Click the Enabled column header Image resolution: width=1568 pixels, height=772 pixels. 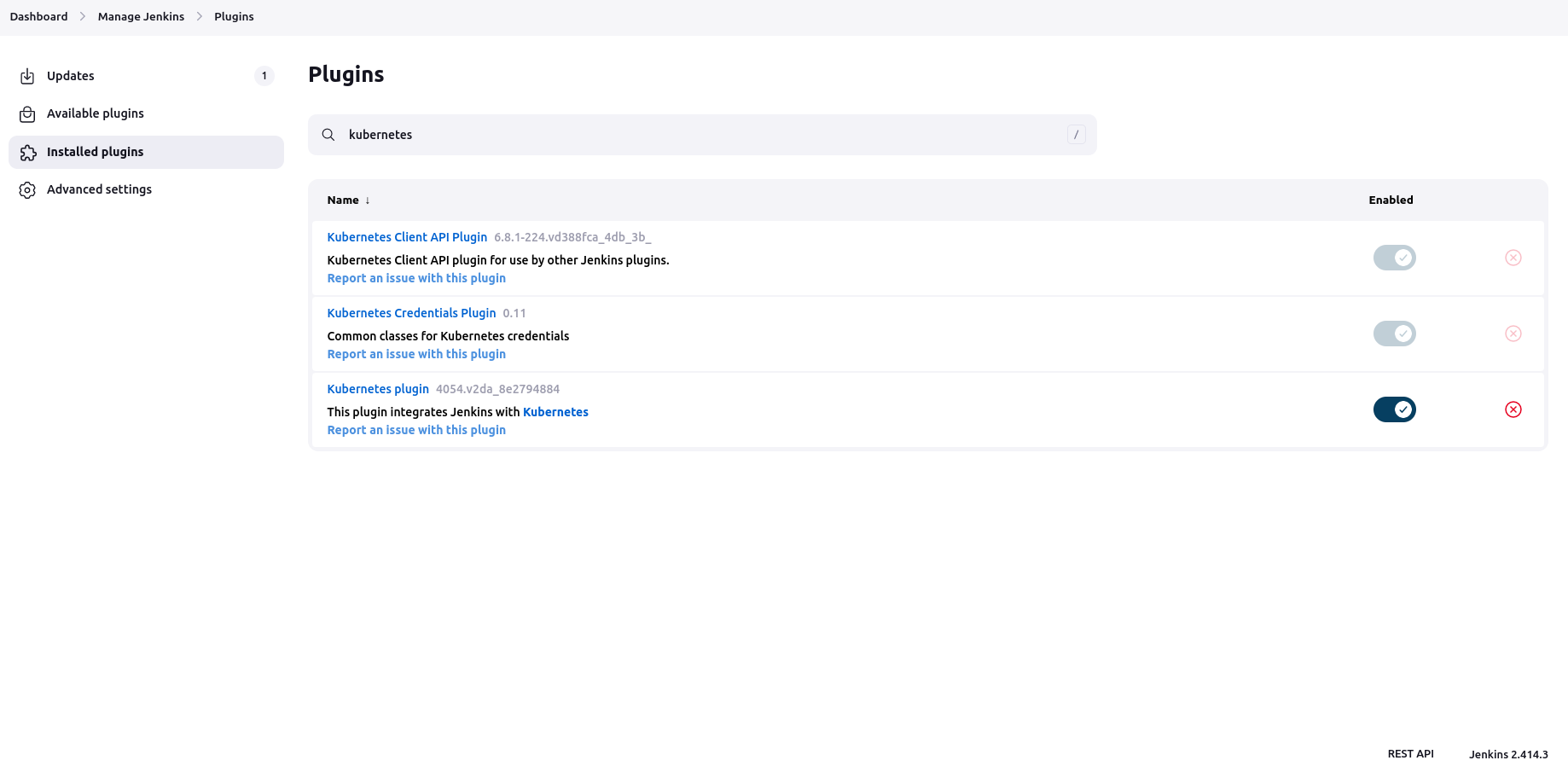[x=1391, y=200]
